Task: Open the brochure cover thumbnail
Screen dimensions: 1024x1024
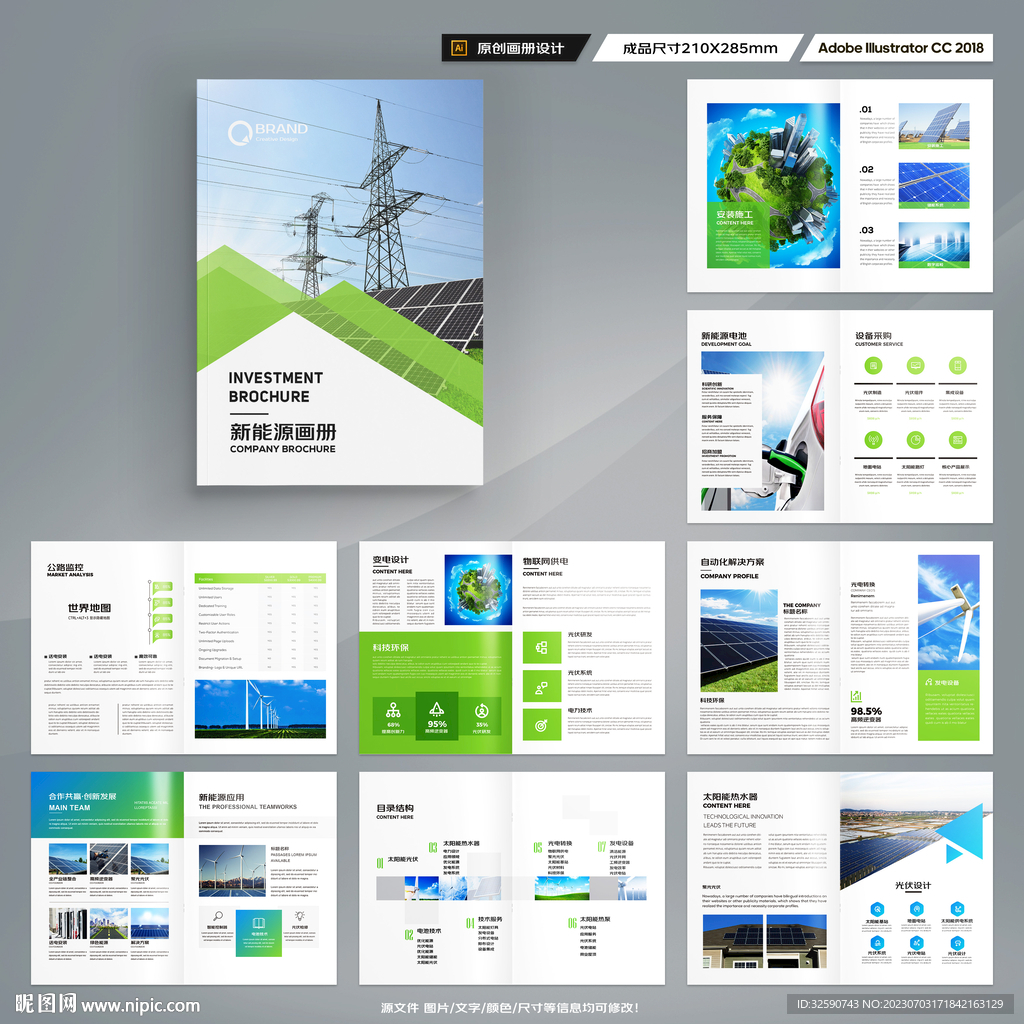Action: (x=340, y=282)
